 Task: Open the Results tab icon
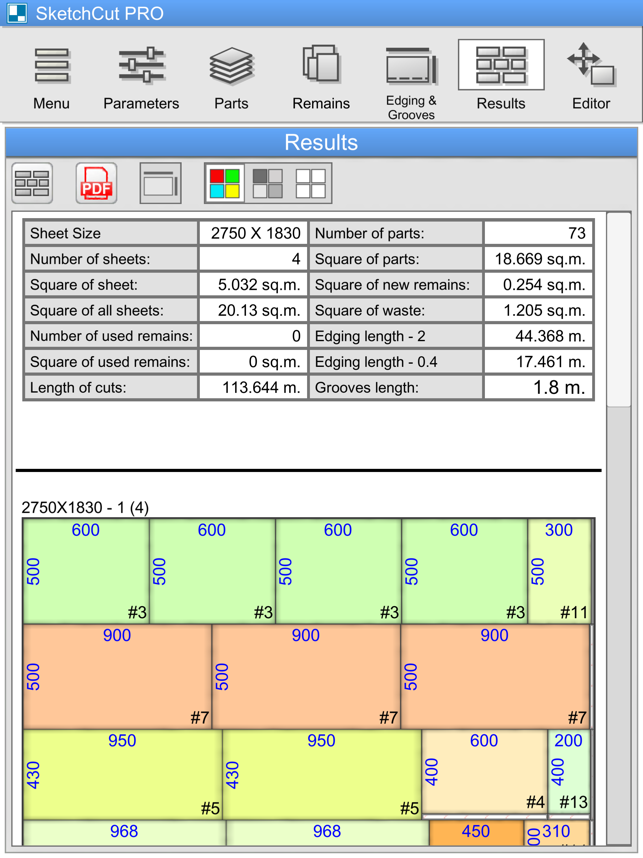click(x=501, y=65)
